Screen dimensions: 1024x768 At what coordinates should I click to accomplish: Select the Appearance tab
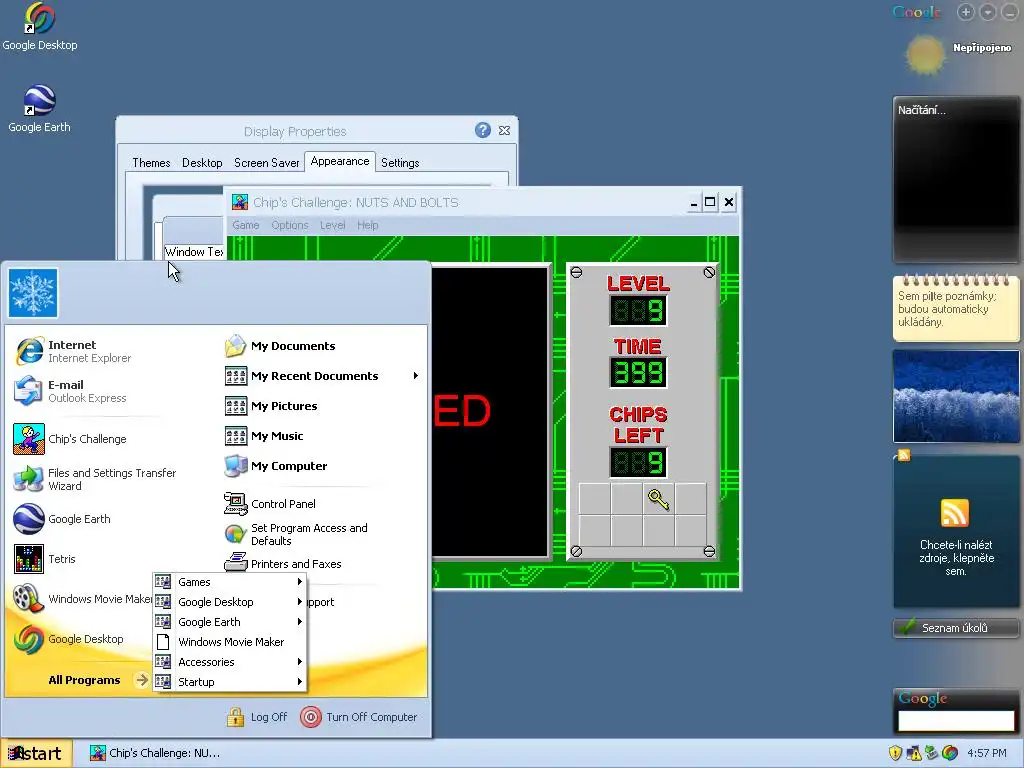tap(340, 161)
